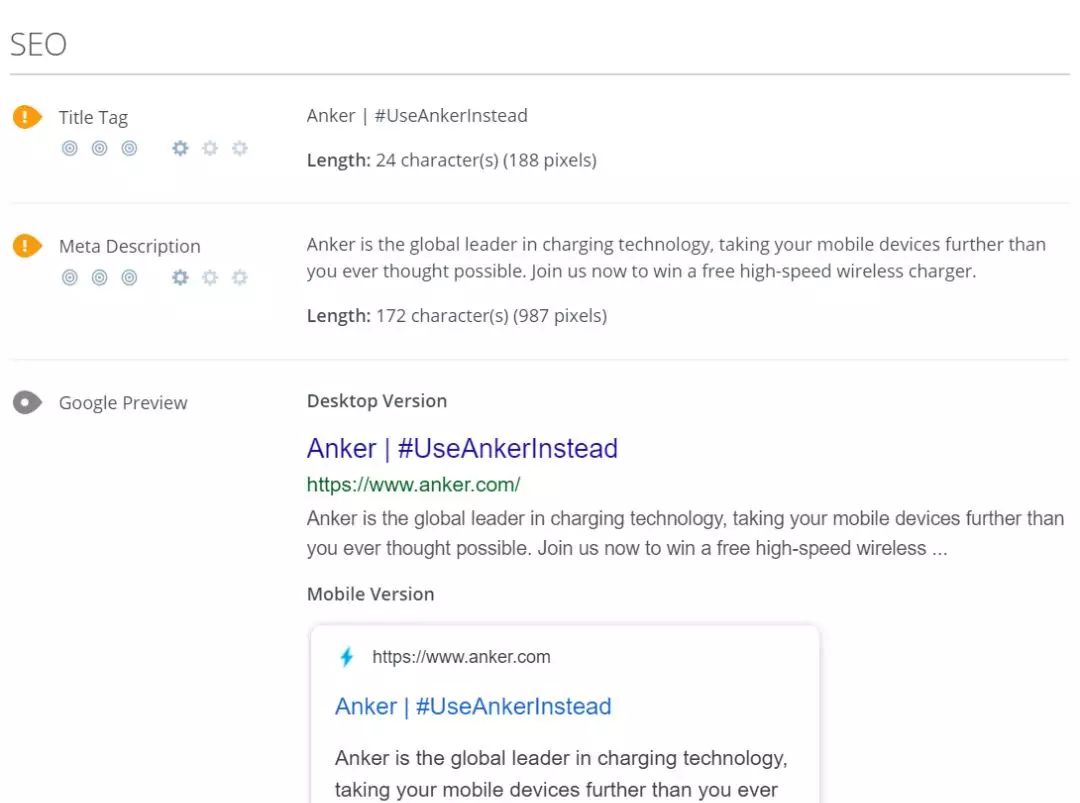Image resolution: width=1080 pixels, height=803 pixels.
Task: Select the Title Tag label
Action: tap(93, 117)
